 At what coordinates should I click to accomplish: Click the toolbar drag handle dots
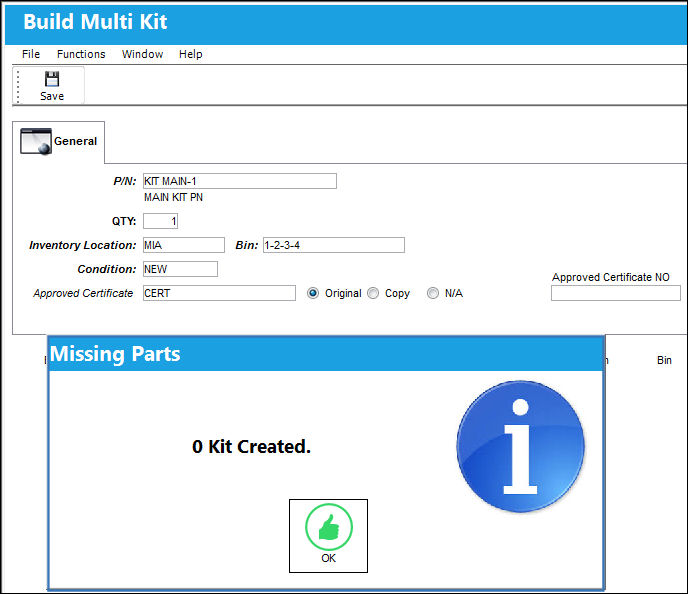[x=18, y=86]
